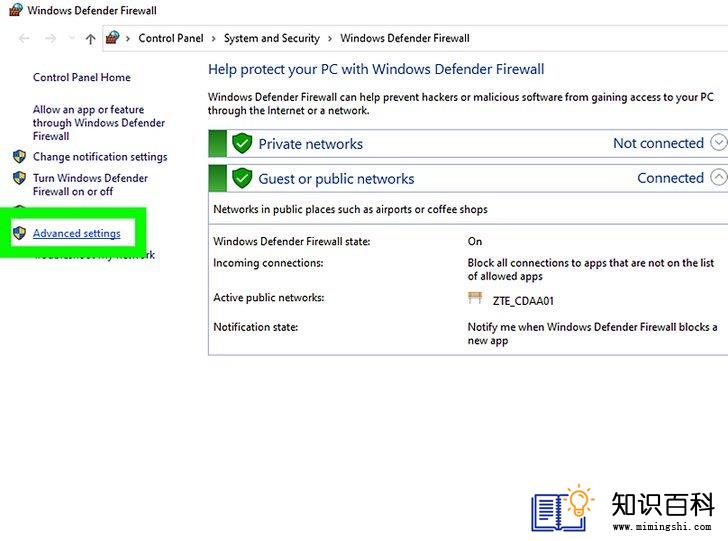The width and height of the screenshot is (728, 541).
Task: Click Guest or public networks heading
Action: [336, 179]
